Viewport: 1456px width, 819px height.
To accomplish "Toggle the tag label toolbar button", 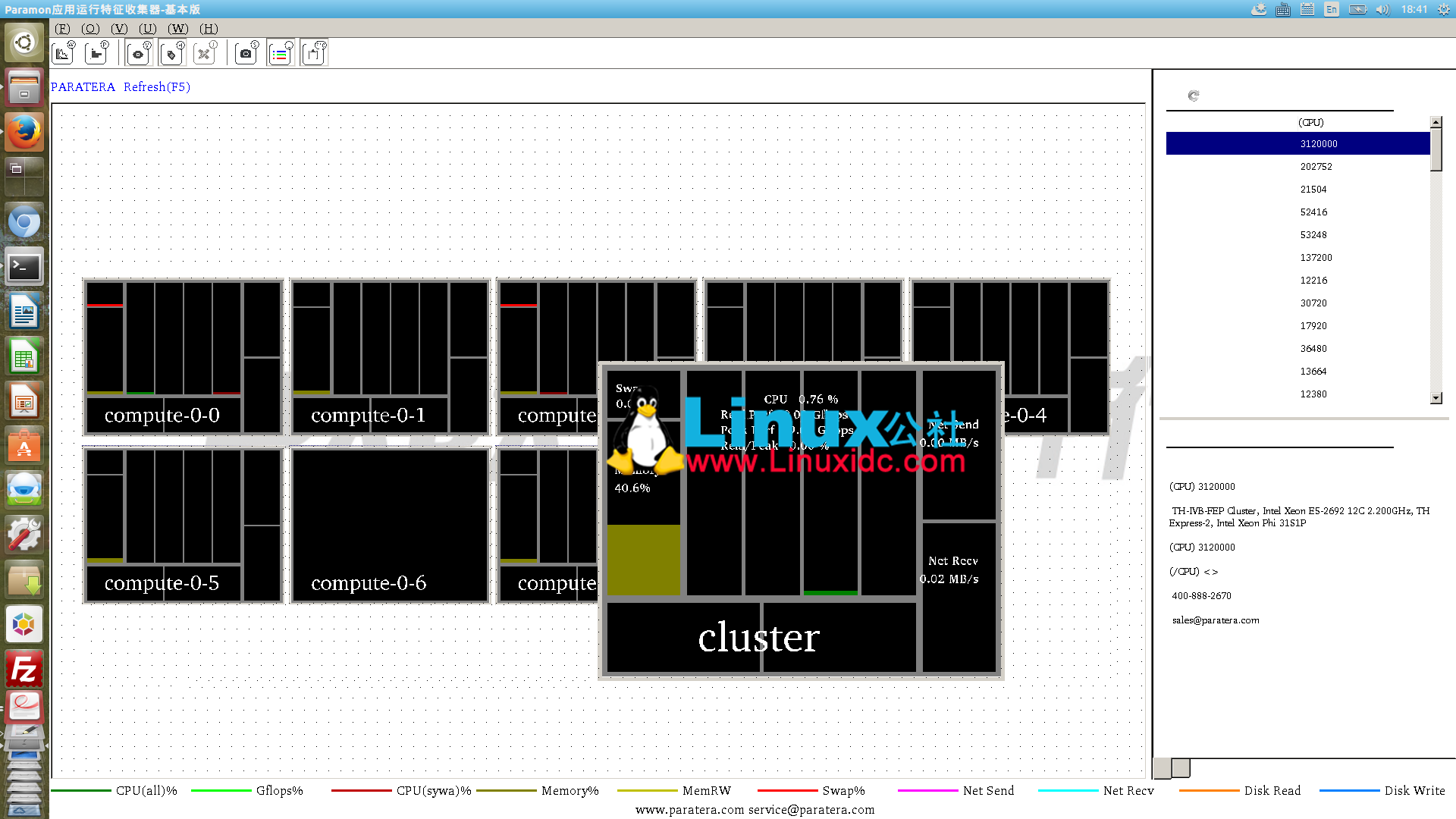I will coord(172,54).
